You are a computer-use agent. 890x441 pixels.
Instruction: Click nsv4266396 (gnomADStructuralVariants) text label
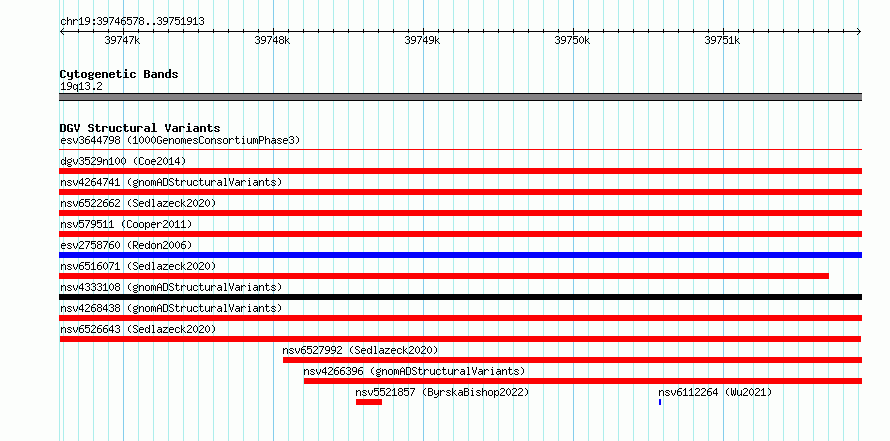414,371
